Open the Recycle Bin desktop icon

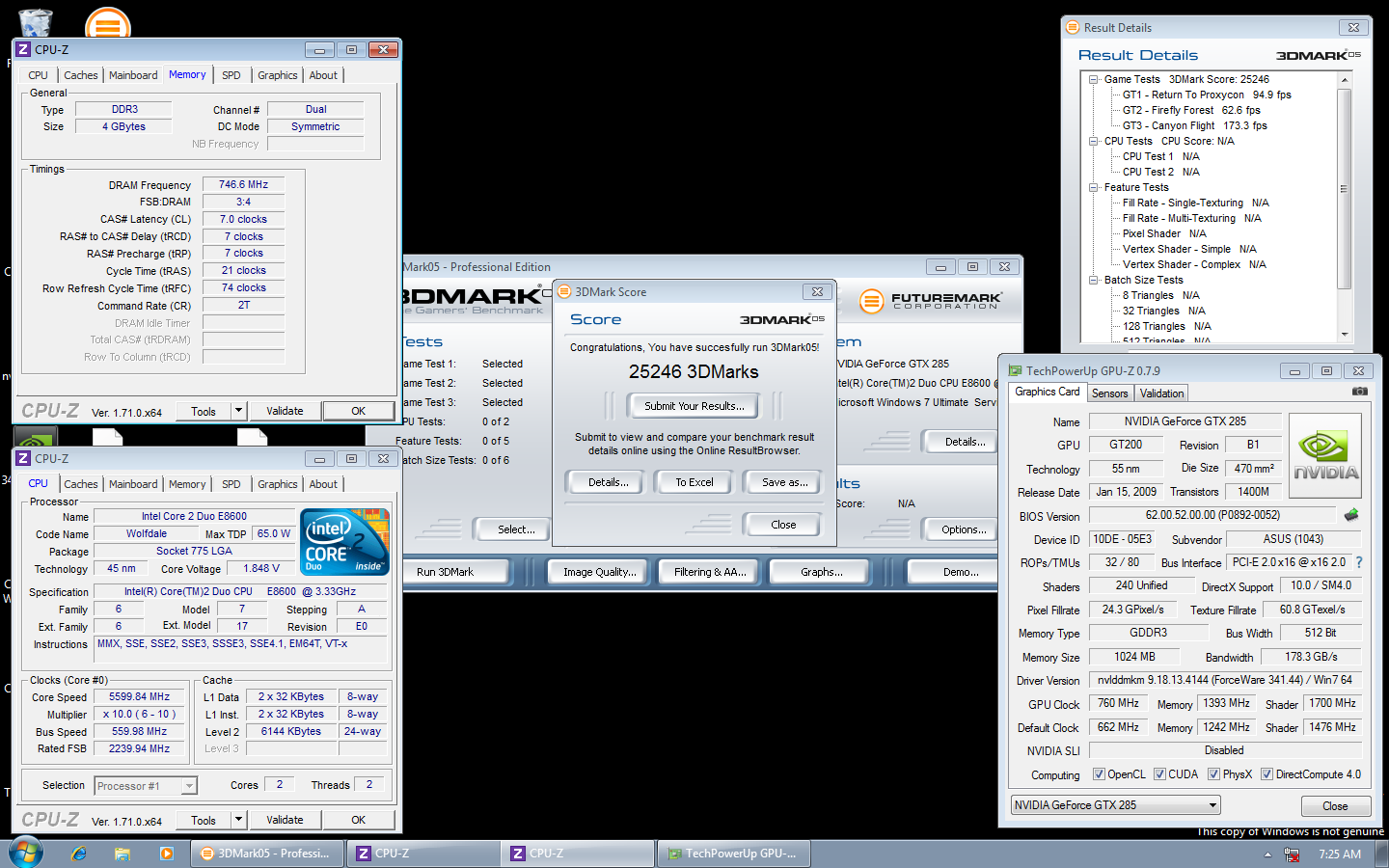click(35, 21)
